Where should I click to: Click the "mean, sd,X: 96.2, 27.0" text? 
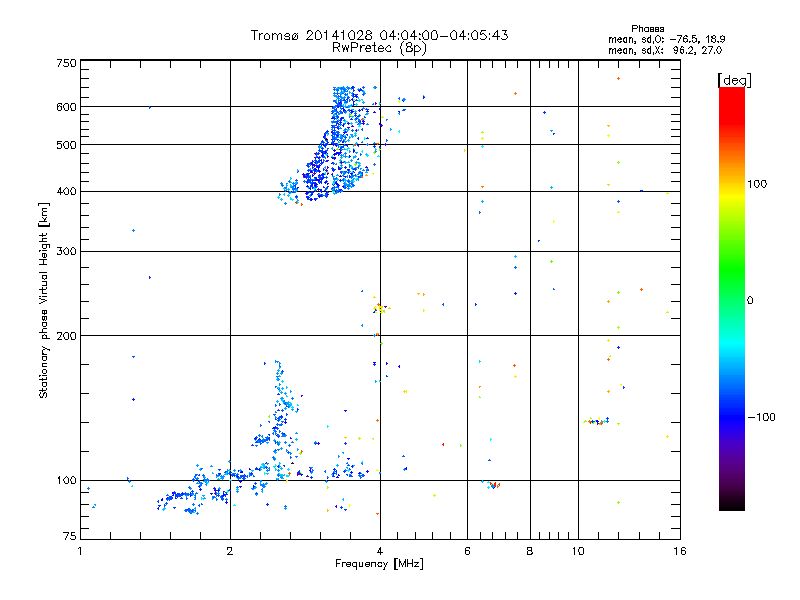pos(665,50)
